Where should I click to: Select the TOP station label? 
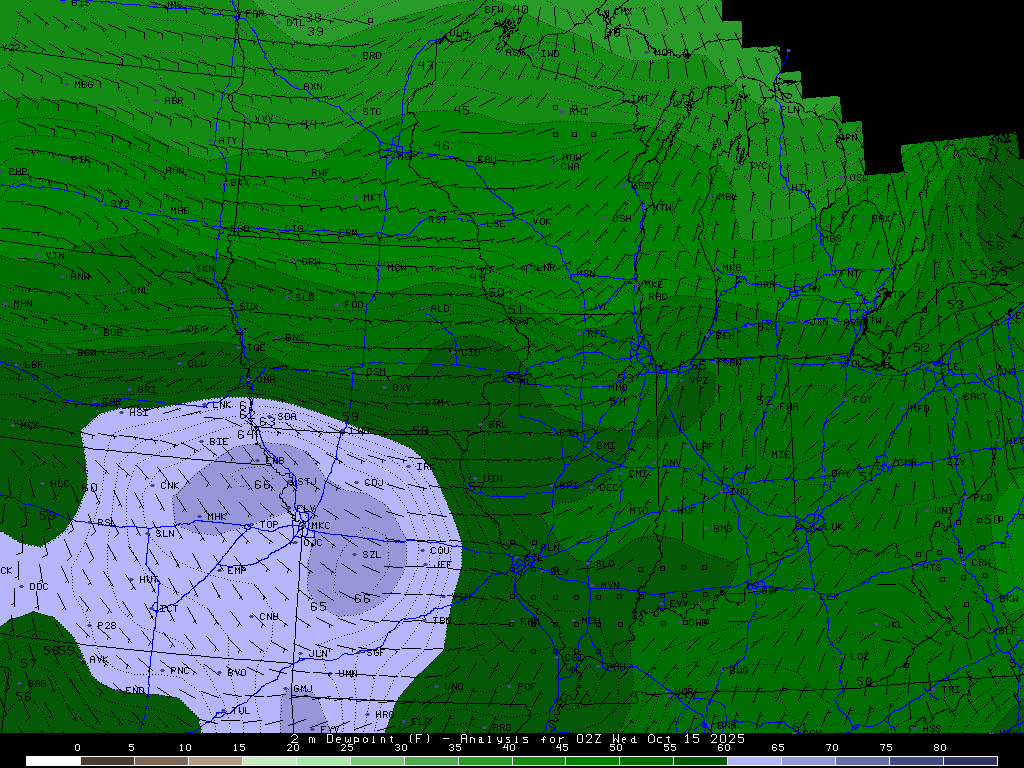coord(268,525)
